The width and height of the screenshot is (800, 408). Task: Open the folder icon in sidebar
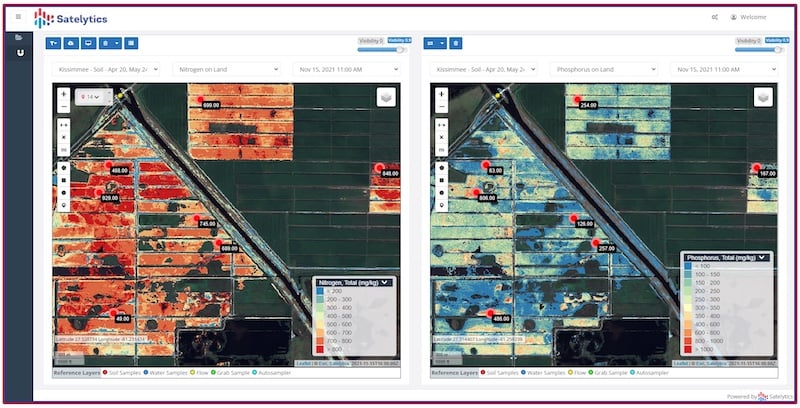pyautogui.click(x=18, y=38)
